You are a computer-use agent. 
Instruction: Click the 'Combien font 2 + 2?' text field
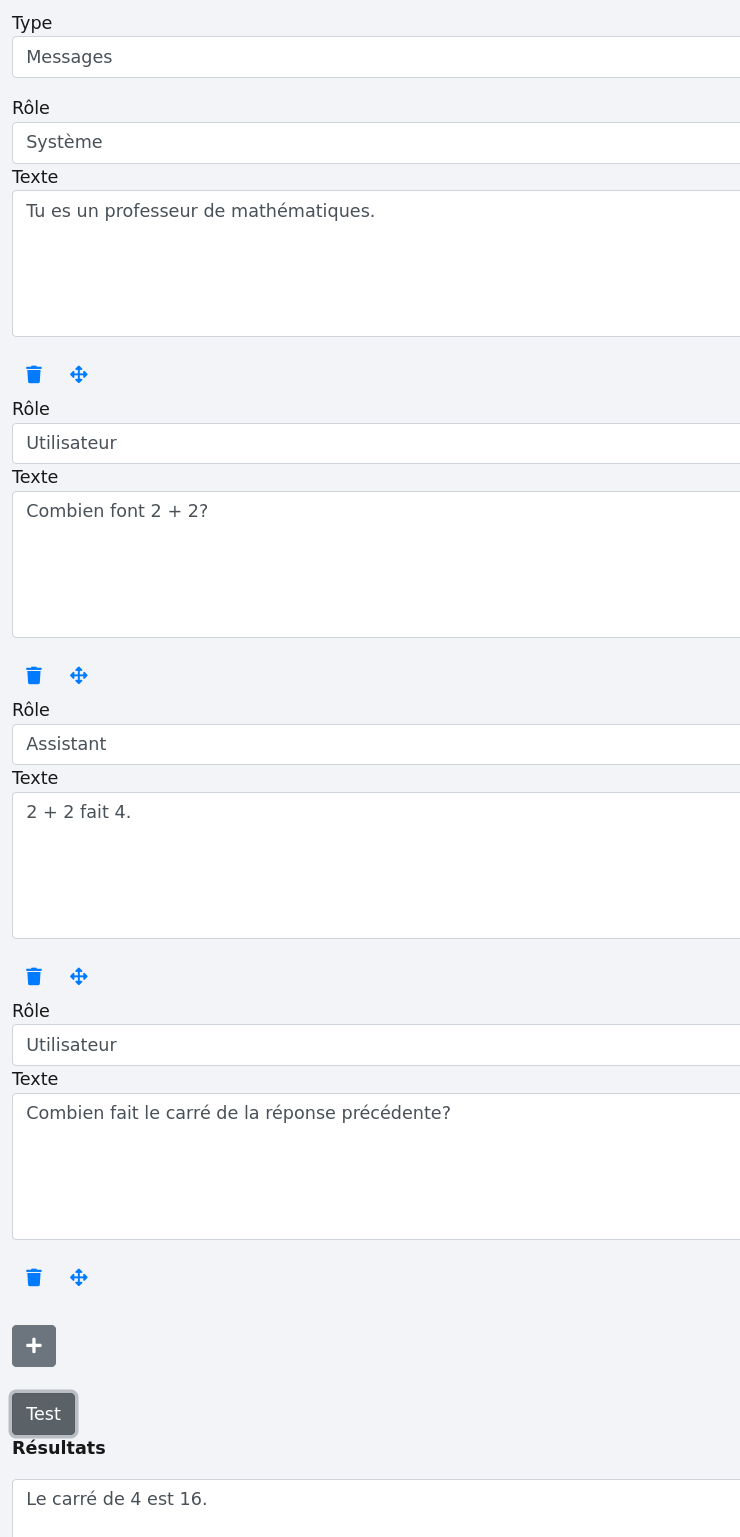pos(376,564)
